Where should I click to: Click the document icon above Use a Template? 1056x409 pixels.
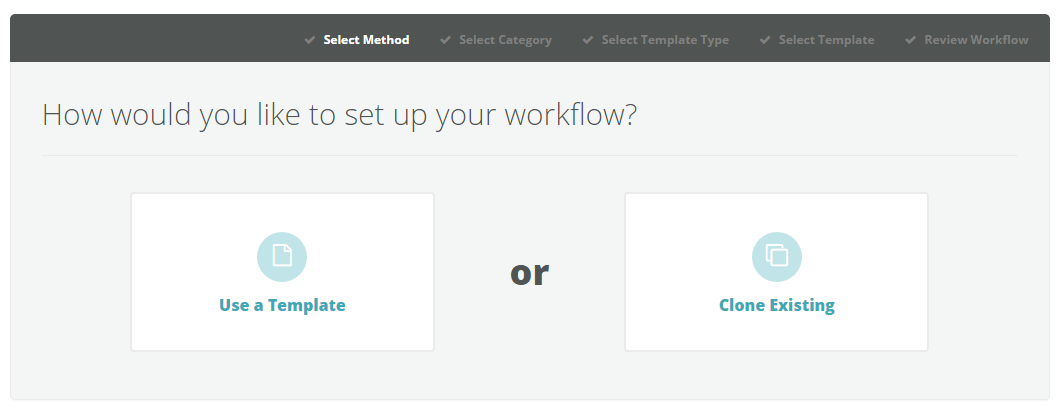tap(282, 257)
